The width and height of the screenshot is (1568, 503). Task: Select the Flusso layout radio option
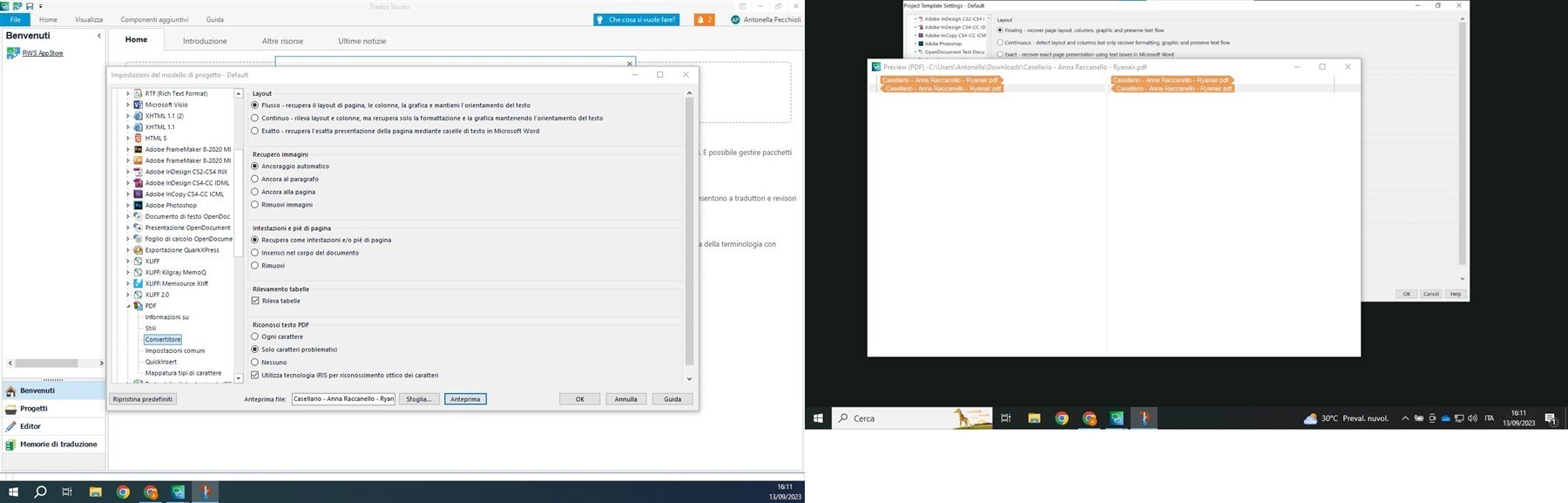(x=255, y=105)
